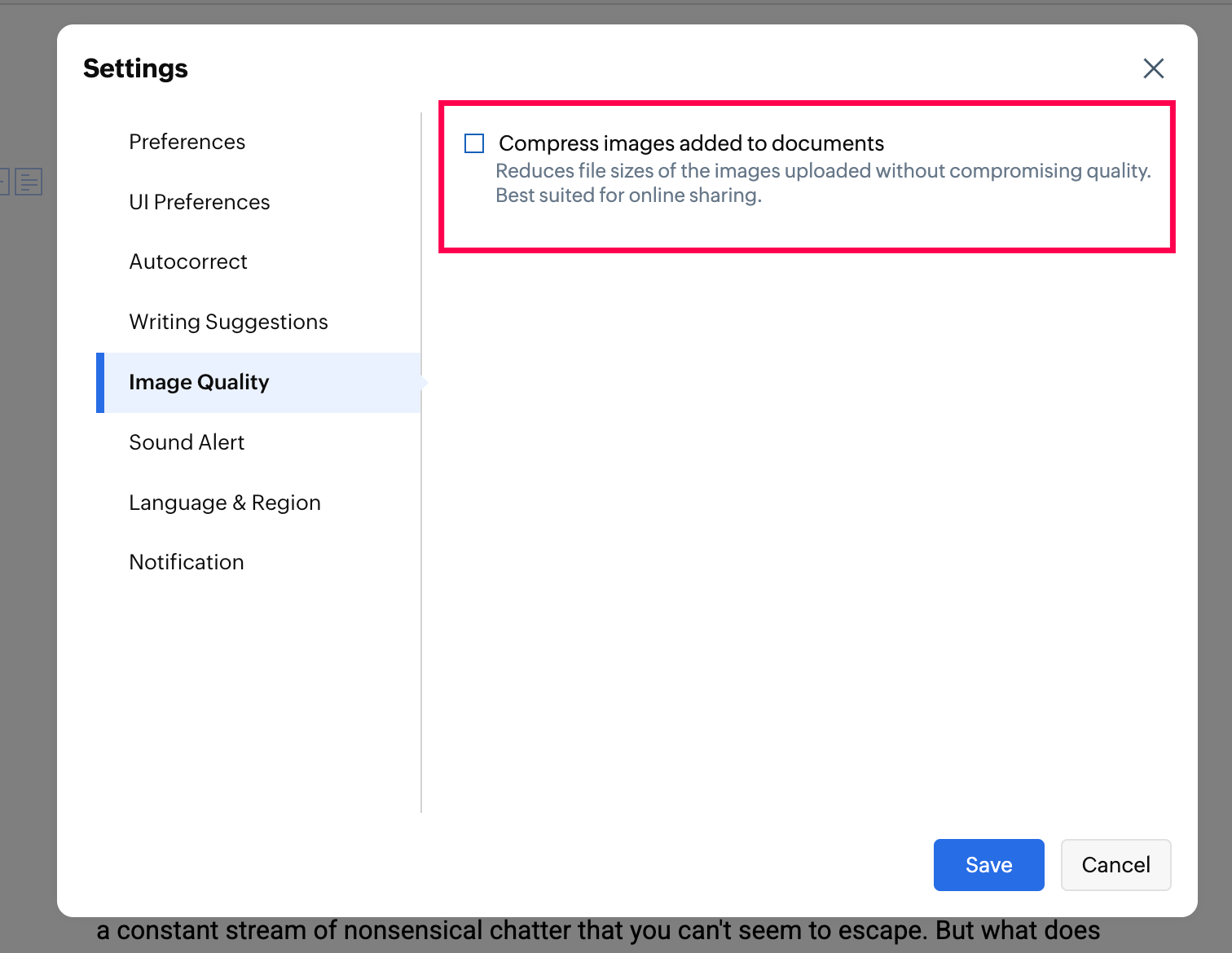Click the 'Reduces file sizes' description text
The image size is (1232, 953).
[823, 171]
